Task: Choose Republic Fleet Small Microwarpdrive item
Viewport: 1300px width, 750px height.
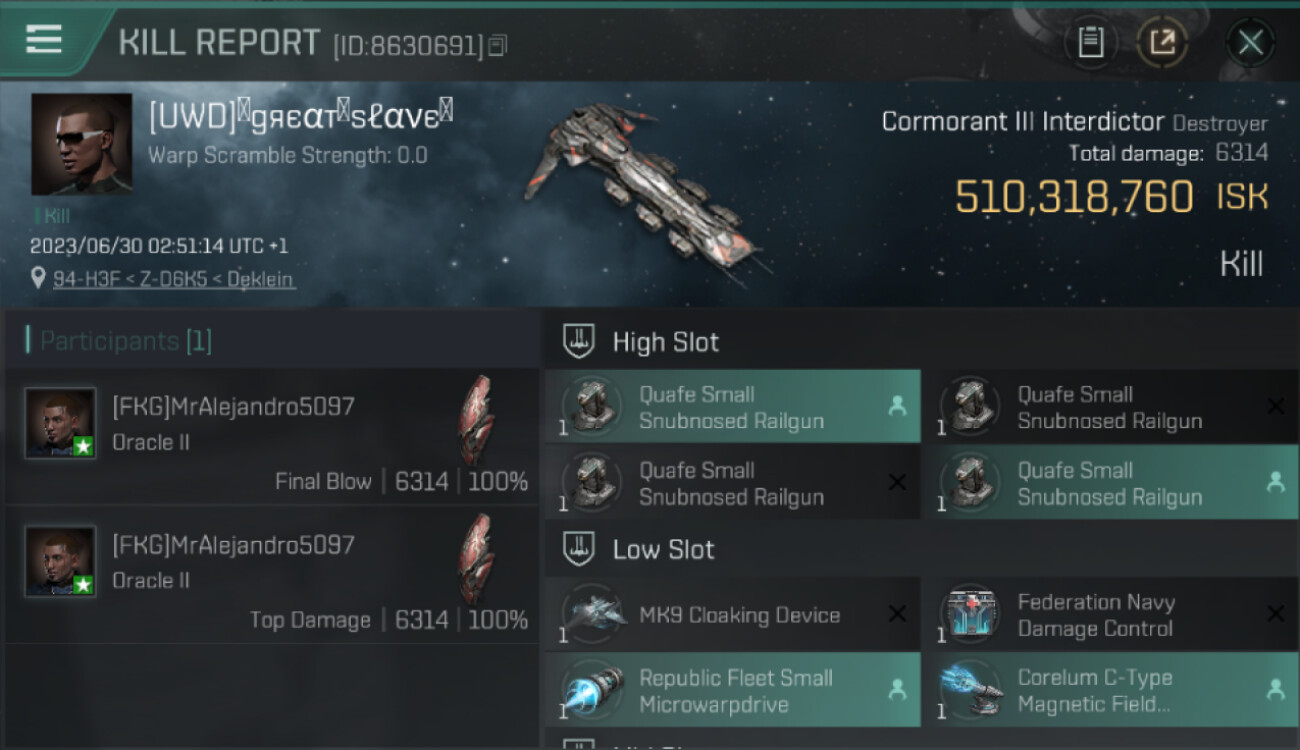Action: click(732, 690)
